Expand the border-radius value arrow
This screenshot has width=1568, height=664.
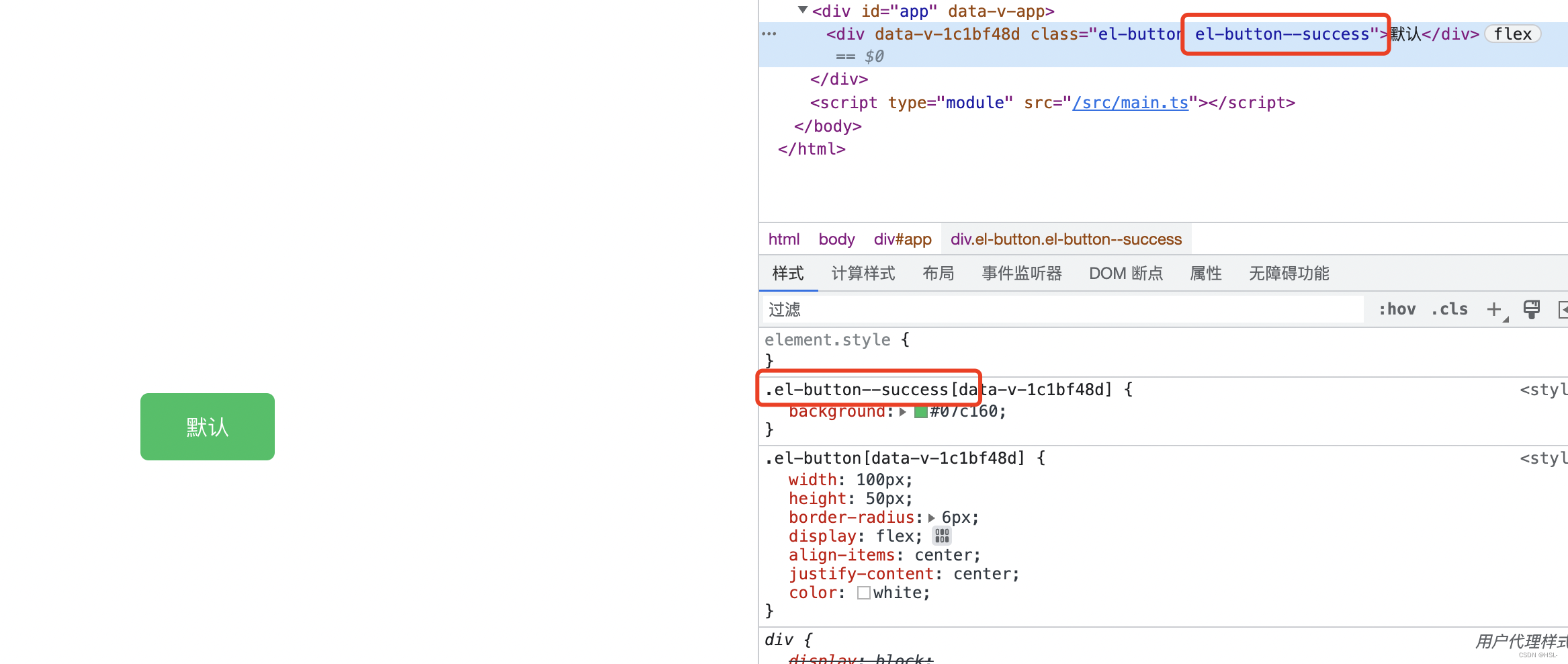coord(931,517)
